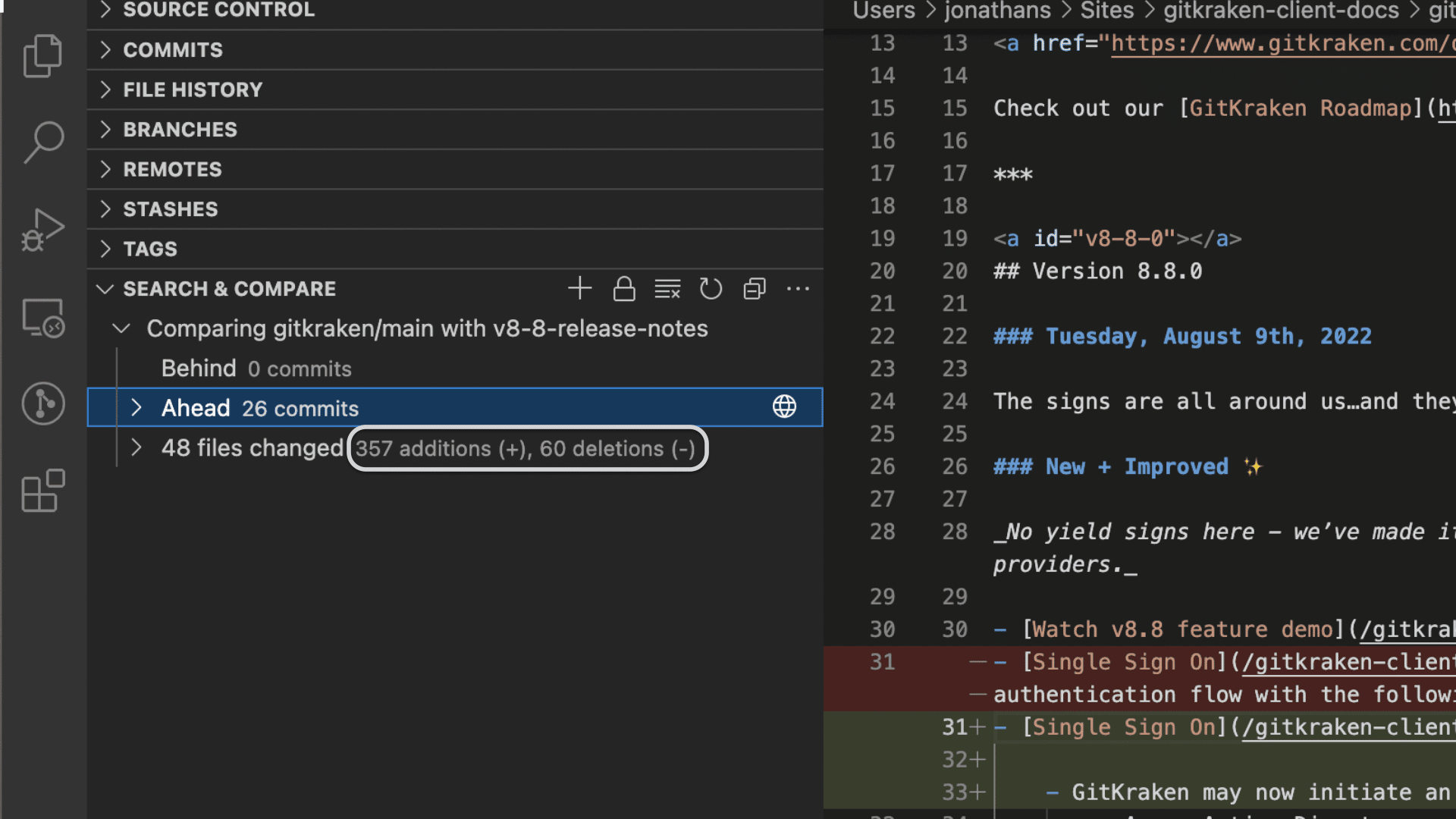
Task: Expand the Ahead 26 commits node
Action: pyautogui.click(x=136, y=408)
